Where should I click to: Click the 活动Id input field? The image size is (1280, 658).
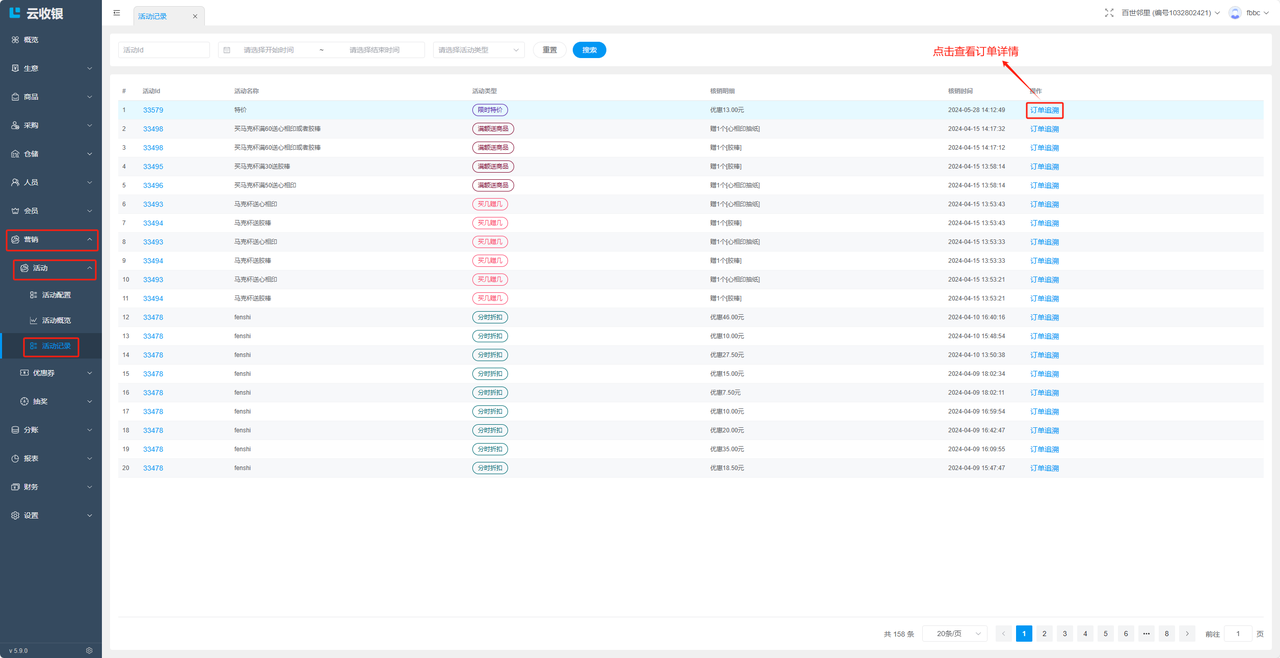pyautogui.click(x=164, y=50)
